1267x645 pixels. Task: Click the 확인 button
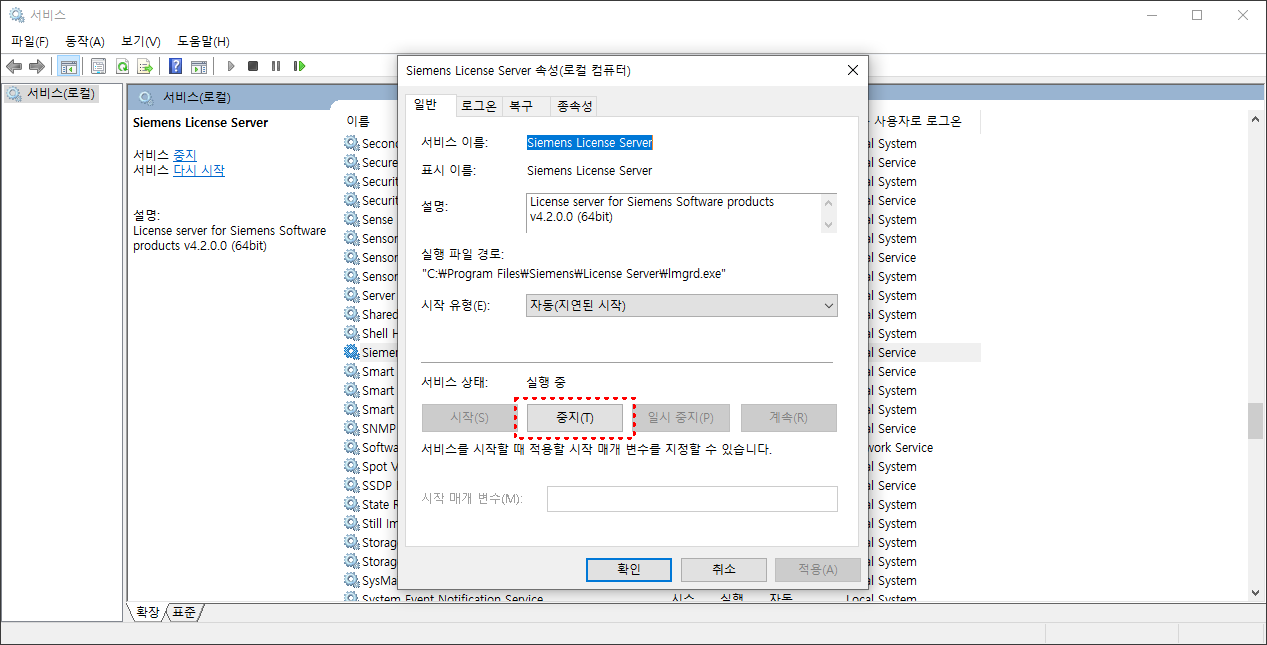click(x=628, y=569)
